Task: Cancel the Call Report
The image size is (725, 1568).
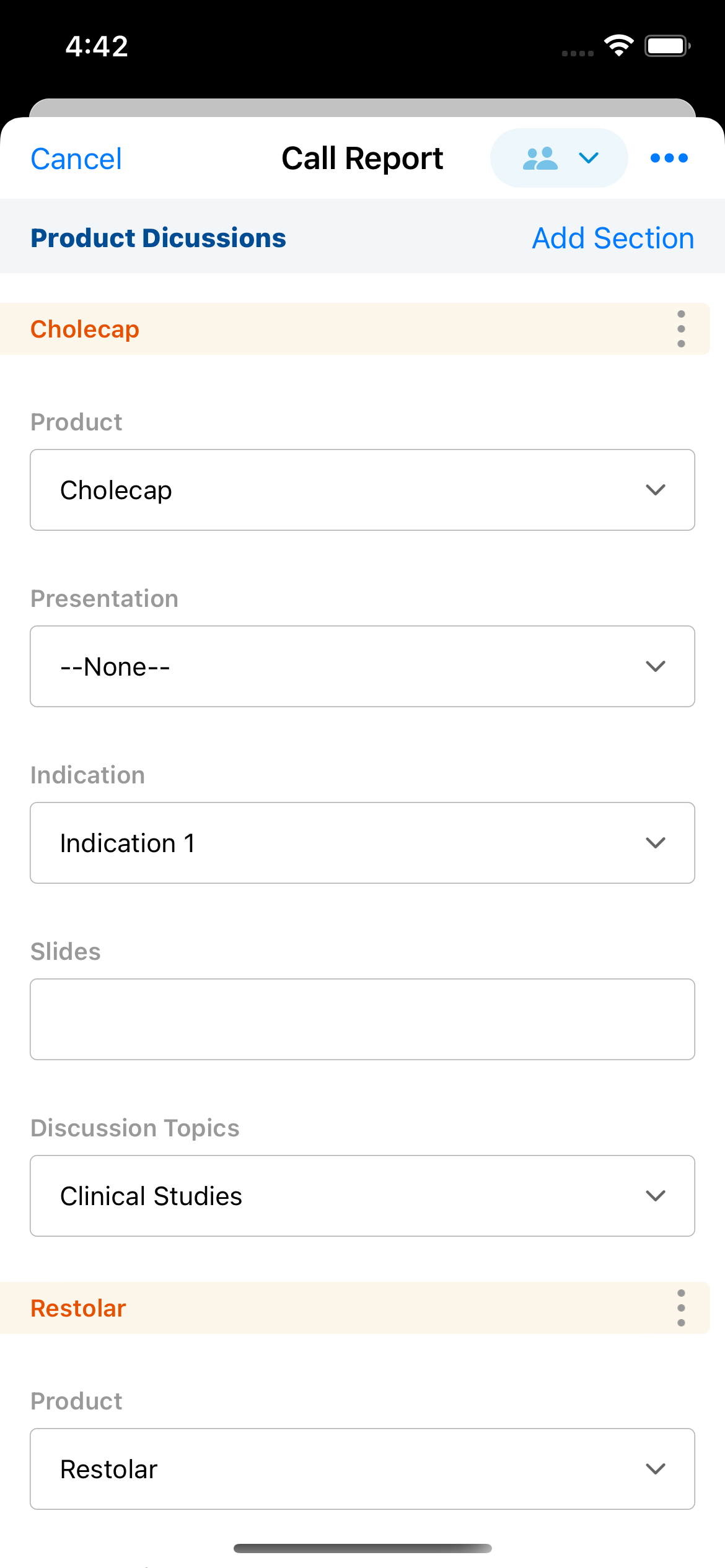Action: pos(76,159)
